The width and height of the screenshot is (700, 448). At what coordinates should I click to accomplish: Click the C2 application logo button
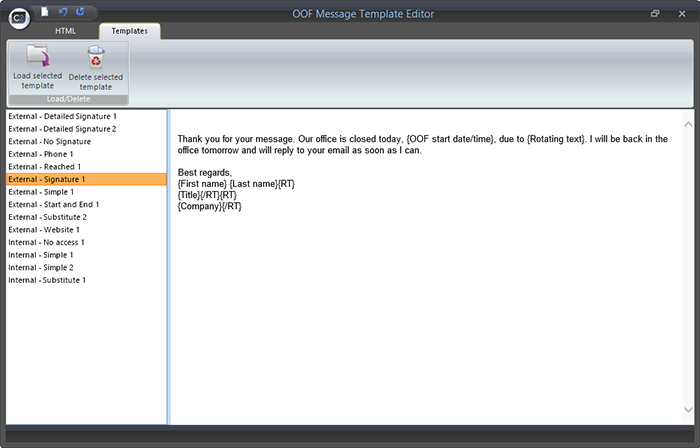[x=19, y=18]
